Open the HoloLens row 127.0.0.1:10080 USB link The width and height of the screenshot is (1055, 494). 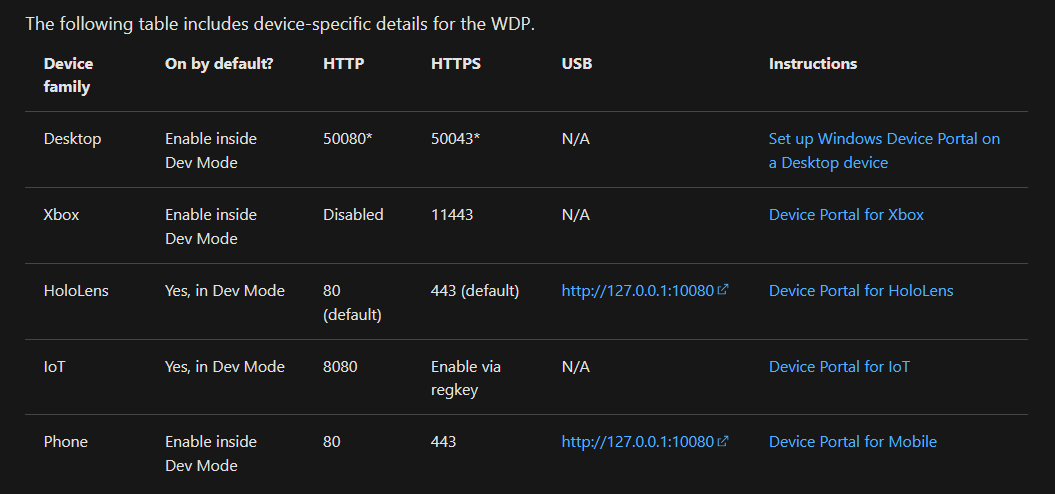637,291
